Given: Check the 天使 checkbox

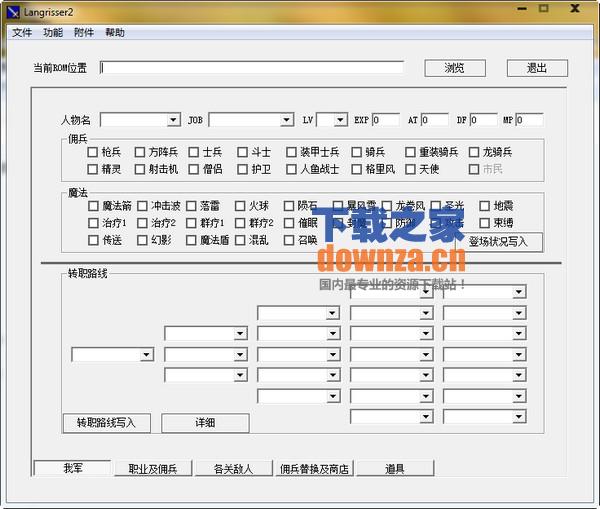Looking at the screenshot, I should coord(410,169).
